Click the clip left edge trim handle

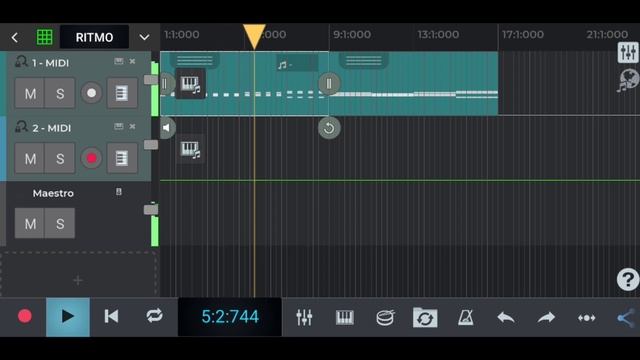point(165,84)
